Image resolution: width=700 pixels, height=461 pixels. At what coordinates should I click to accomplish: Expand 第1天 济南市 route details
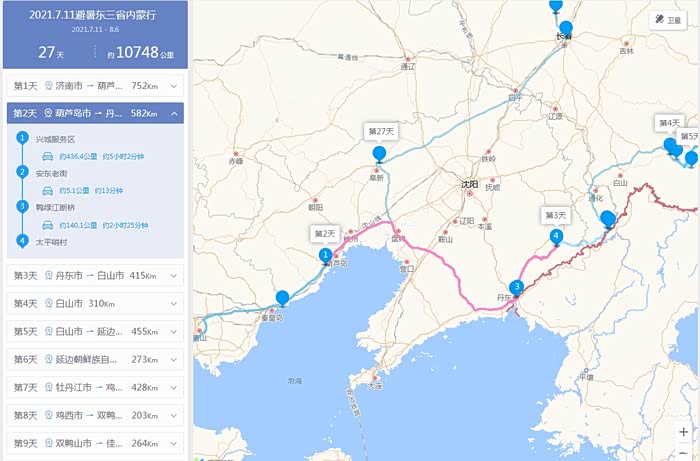[x=174, y=86]
